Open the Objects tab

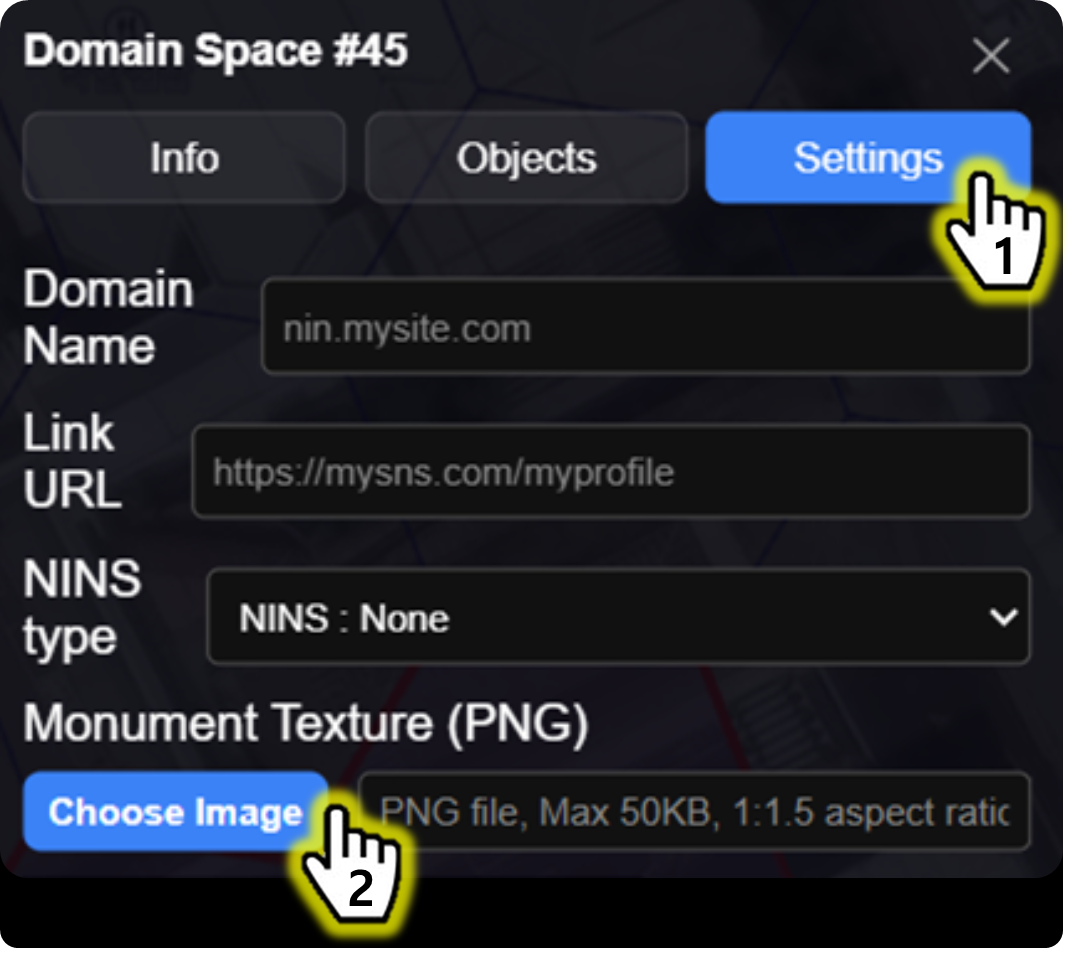[x=526, y=158]
